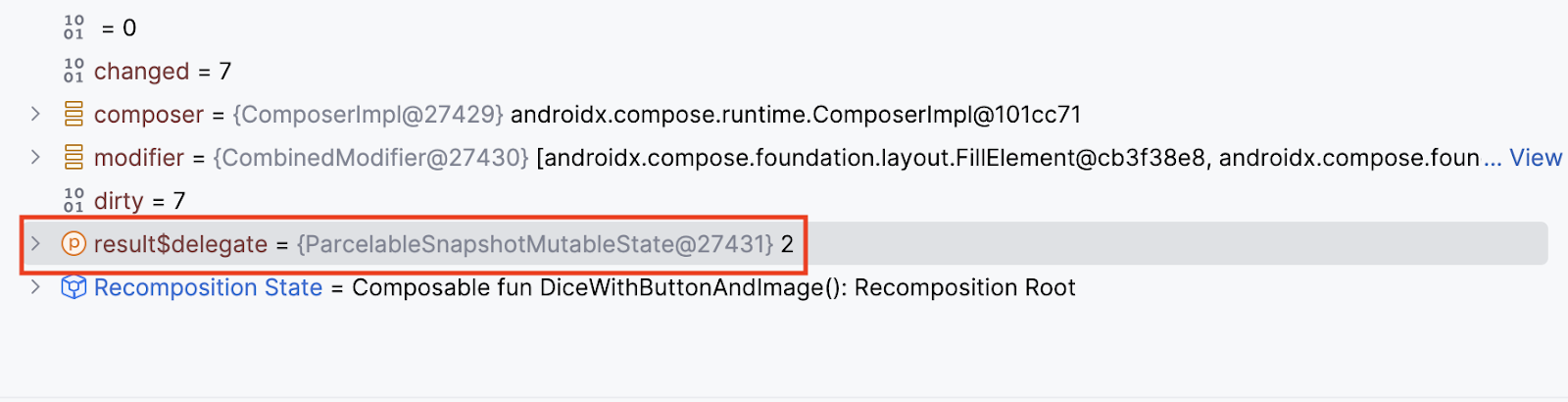
Task: Click the Recomposition State cube icon
Action: coord(73,287)
